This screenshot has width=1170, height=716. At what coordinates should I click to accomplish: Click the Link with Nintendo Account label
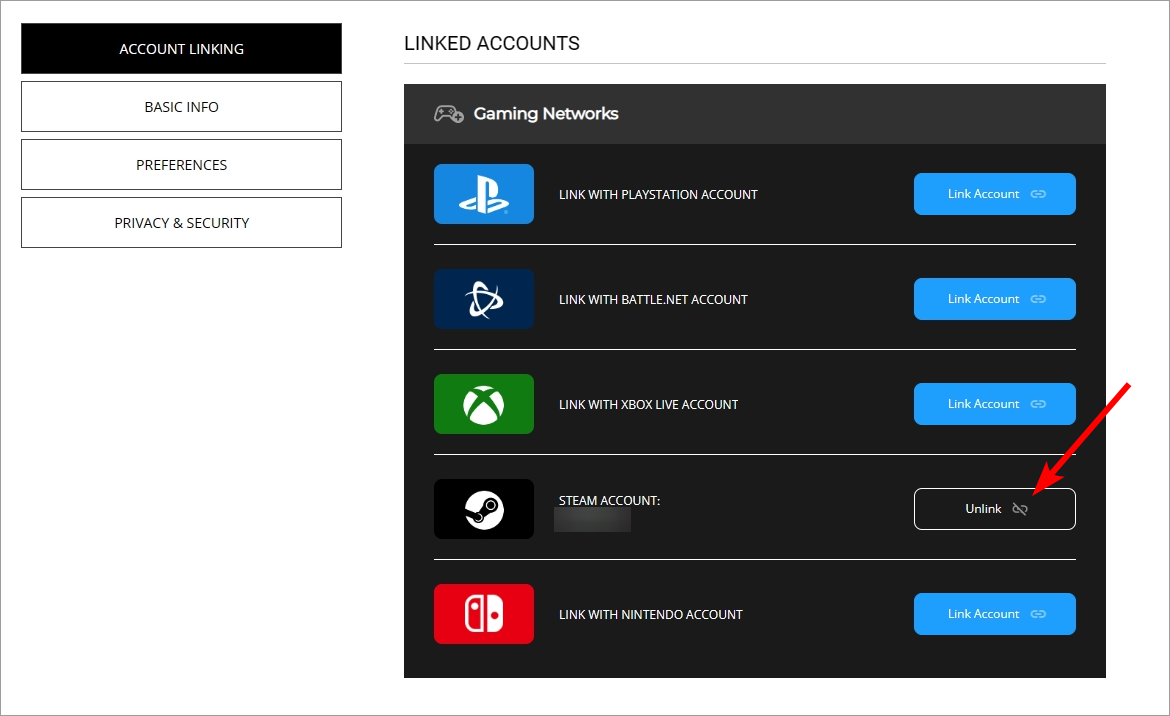[x=651, y=615]
